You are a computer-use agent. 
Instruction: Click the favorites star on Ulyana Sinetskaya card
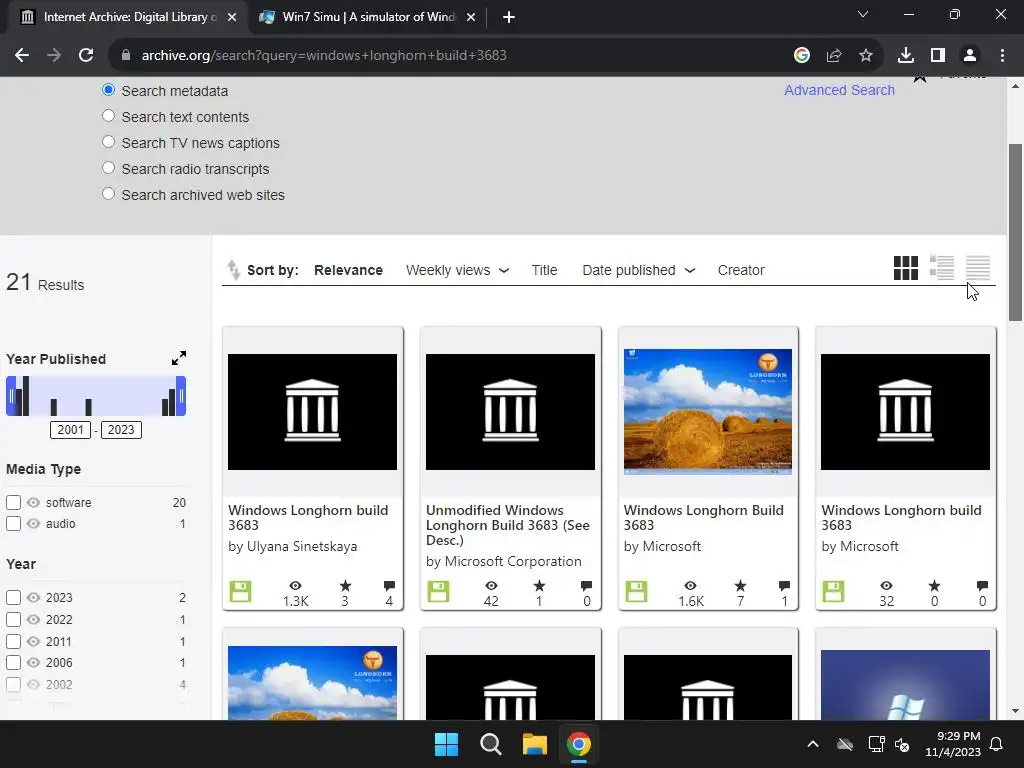tap(345, 586)
